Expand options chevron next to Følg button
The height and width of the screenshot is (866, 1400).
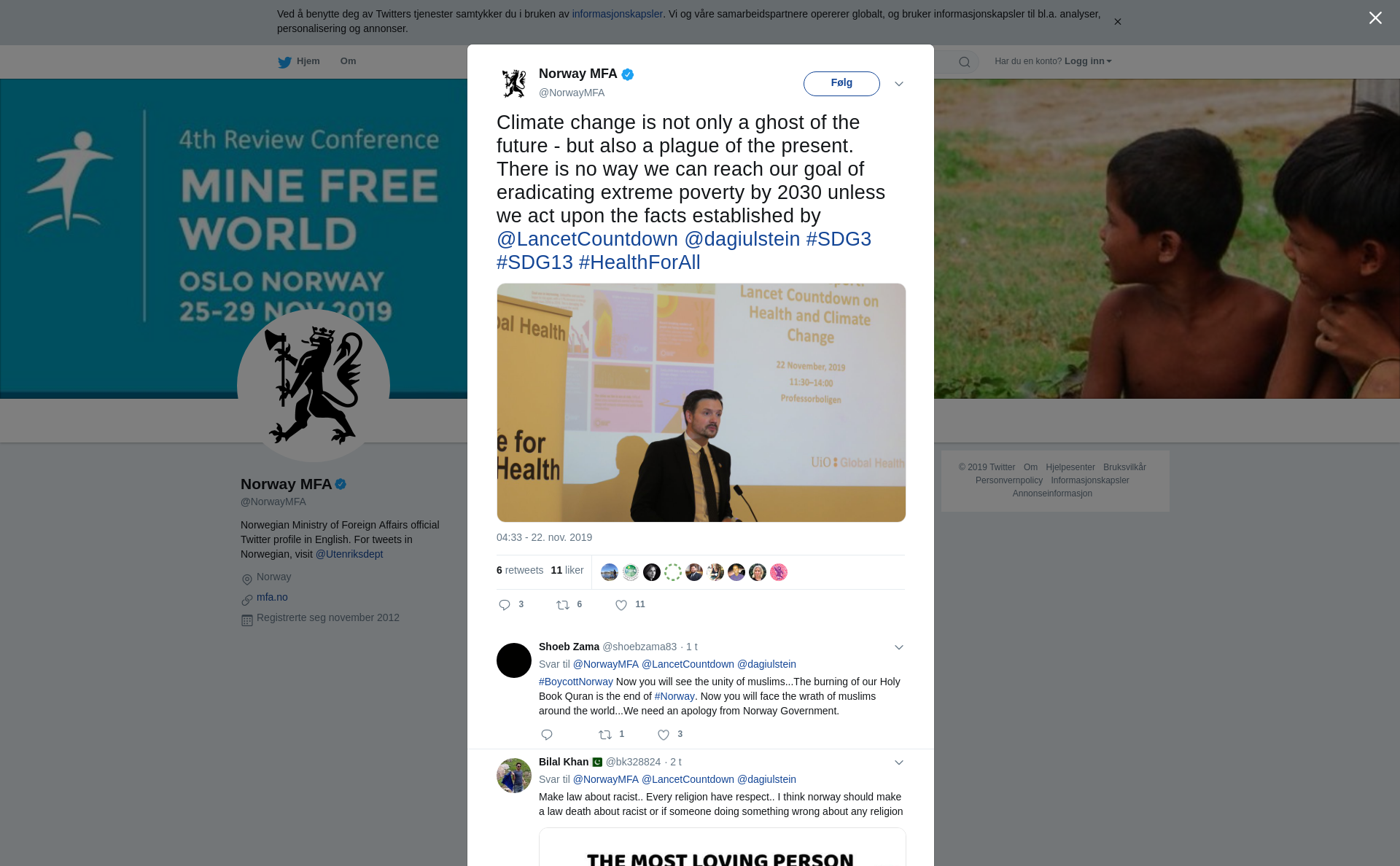899,84
